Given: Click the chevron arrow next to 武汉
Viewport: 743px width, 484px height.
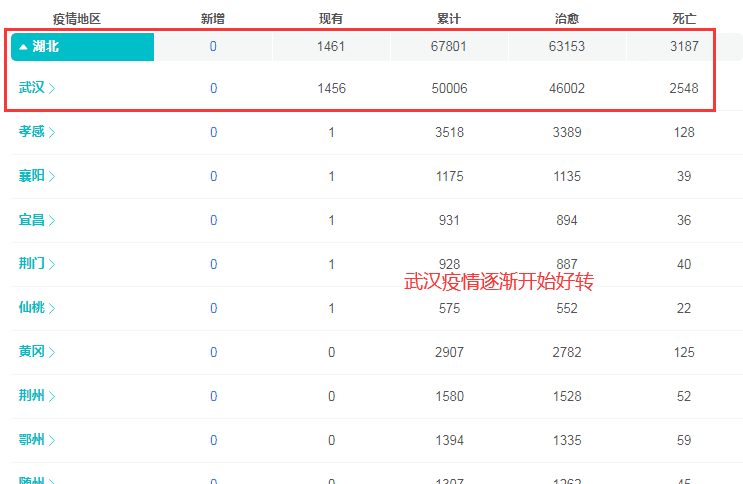Looking at the screenshot, I should pyautogui.click(x=52, y=89).
